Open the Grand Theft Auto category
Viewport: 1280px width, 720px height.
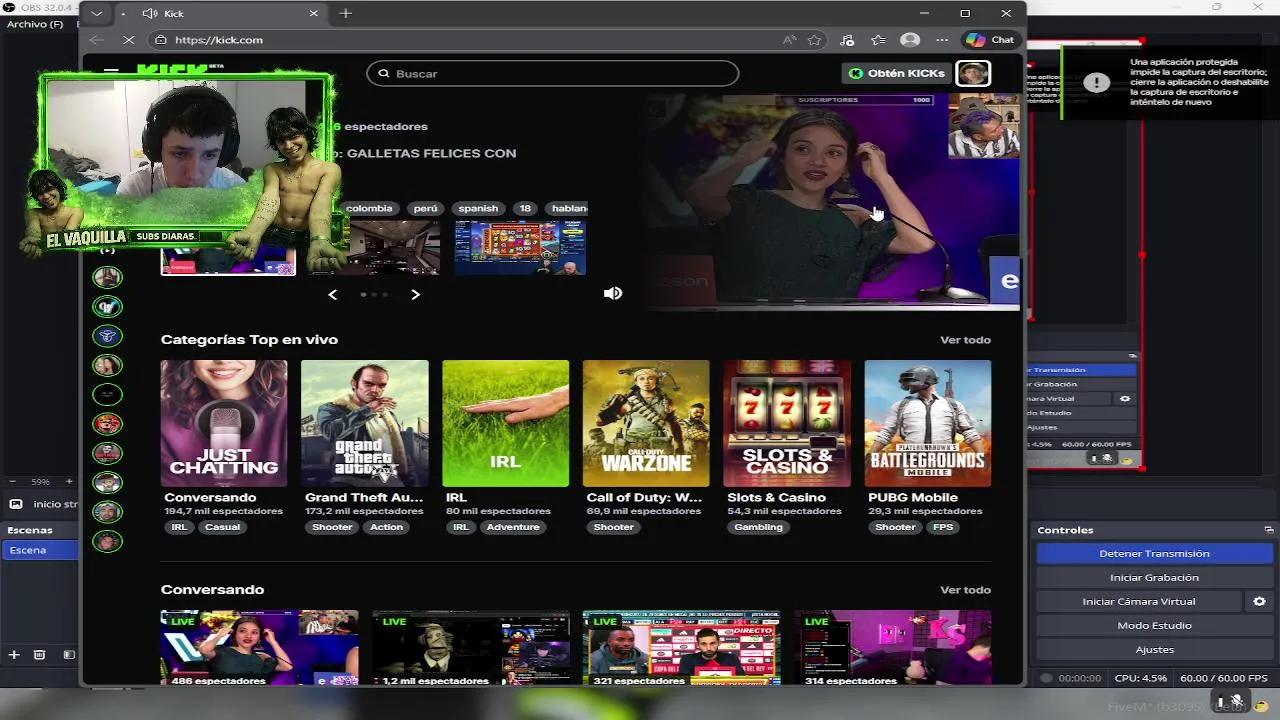[x=365, y=423]
